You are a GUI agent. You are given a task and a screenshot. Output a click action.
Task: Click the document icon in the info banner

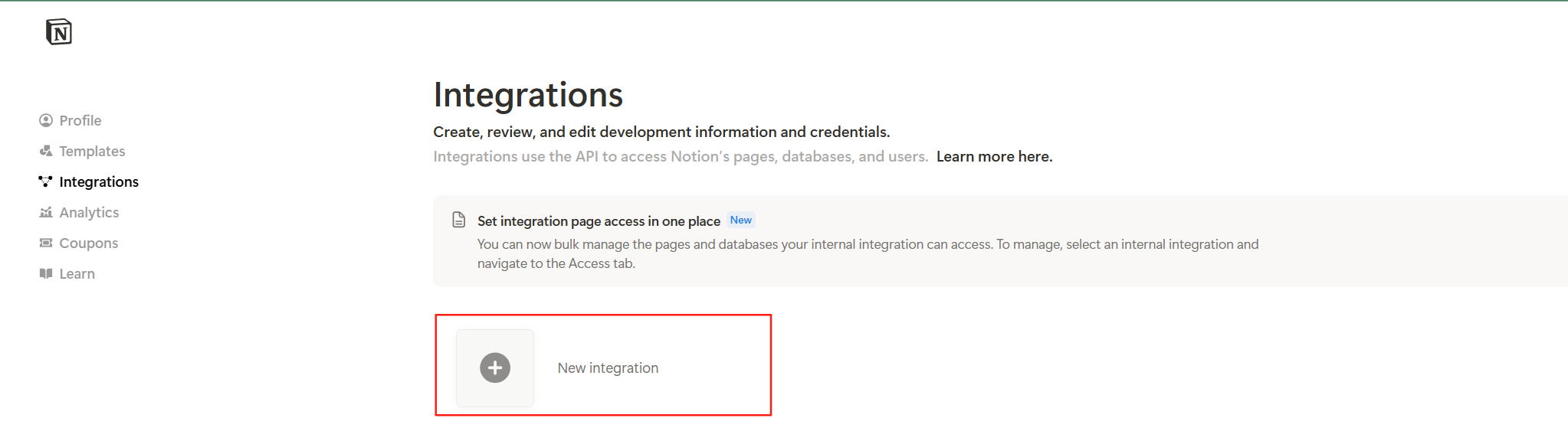coord(459,220)
